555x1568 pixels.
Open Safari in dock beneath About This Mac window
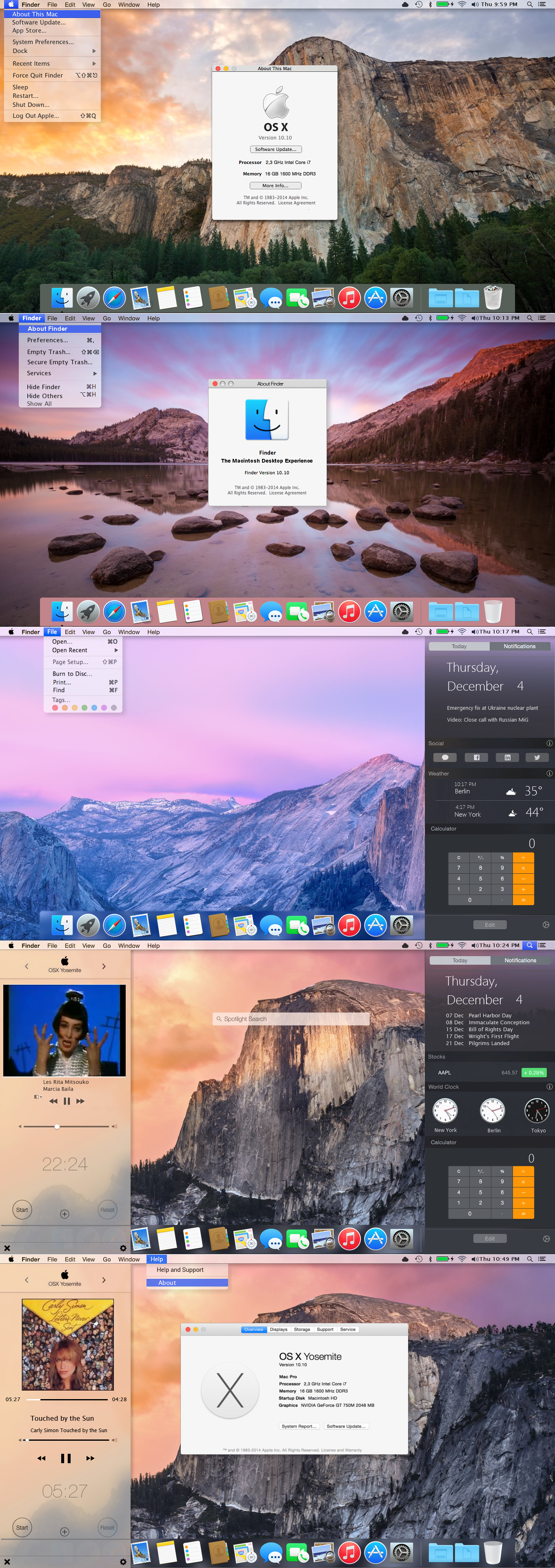click(x=114, y=298)
